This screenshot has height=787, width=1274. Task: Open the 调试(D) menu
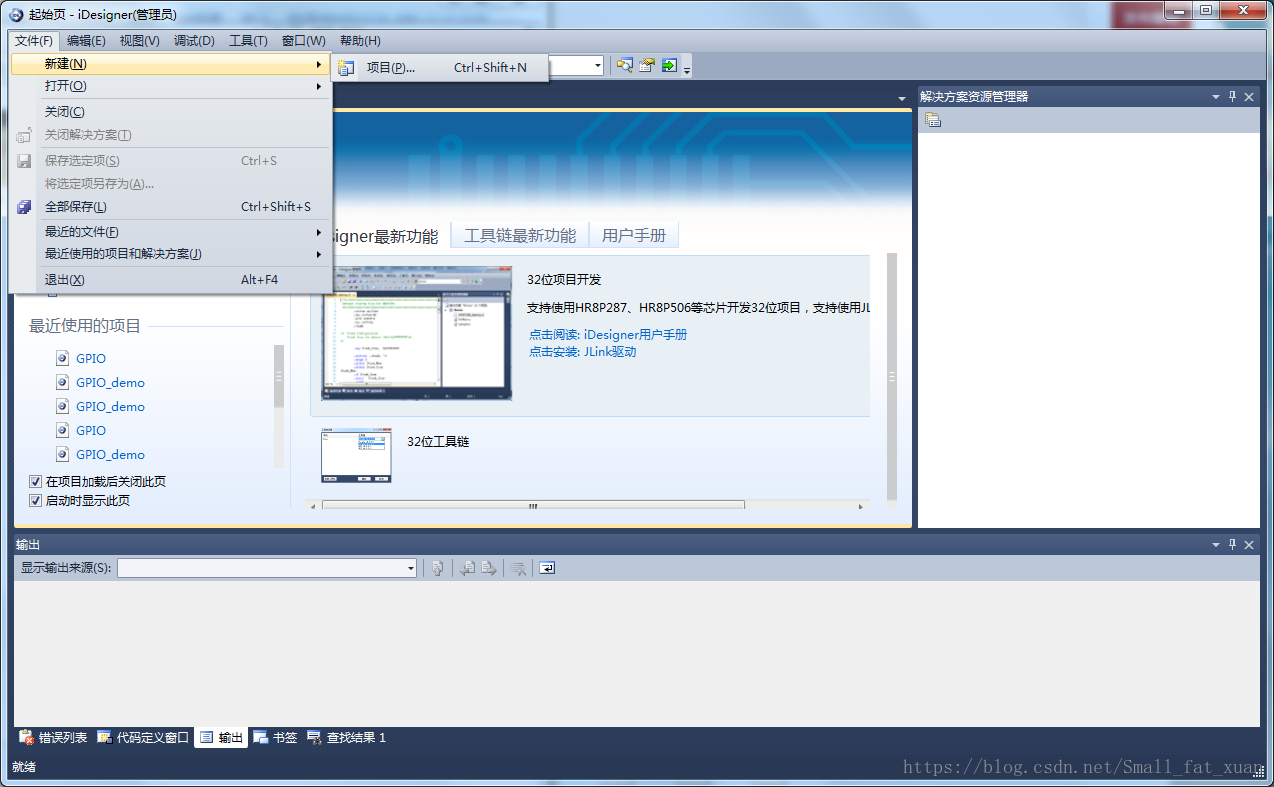[x=194, y=41]
